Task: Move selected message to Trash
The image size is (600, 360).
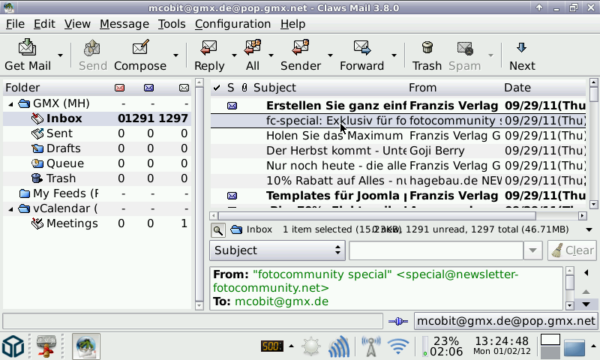Action: (427, 55)
